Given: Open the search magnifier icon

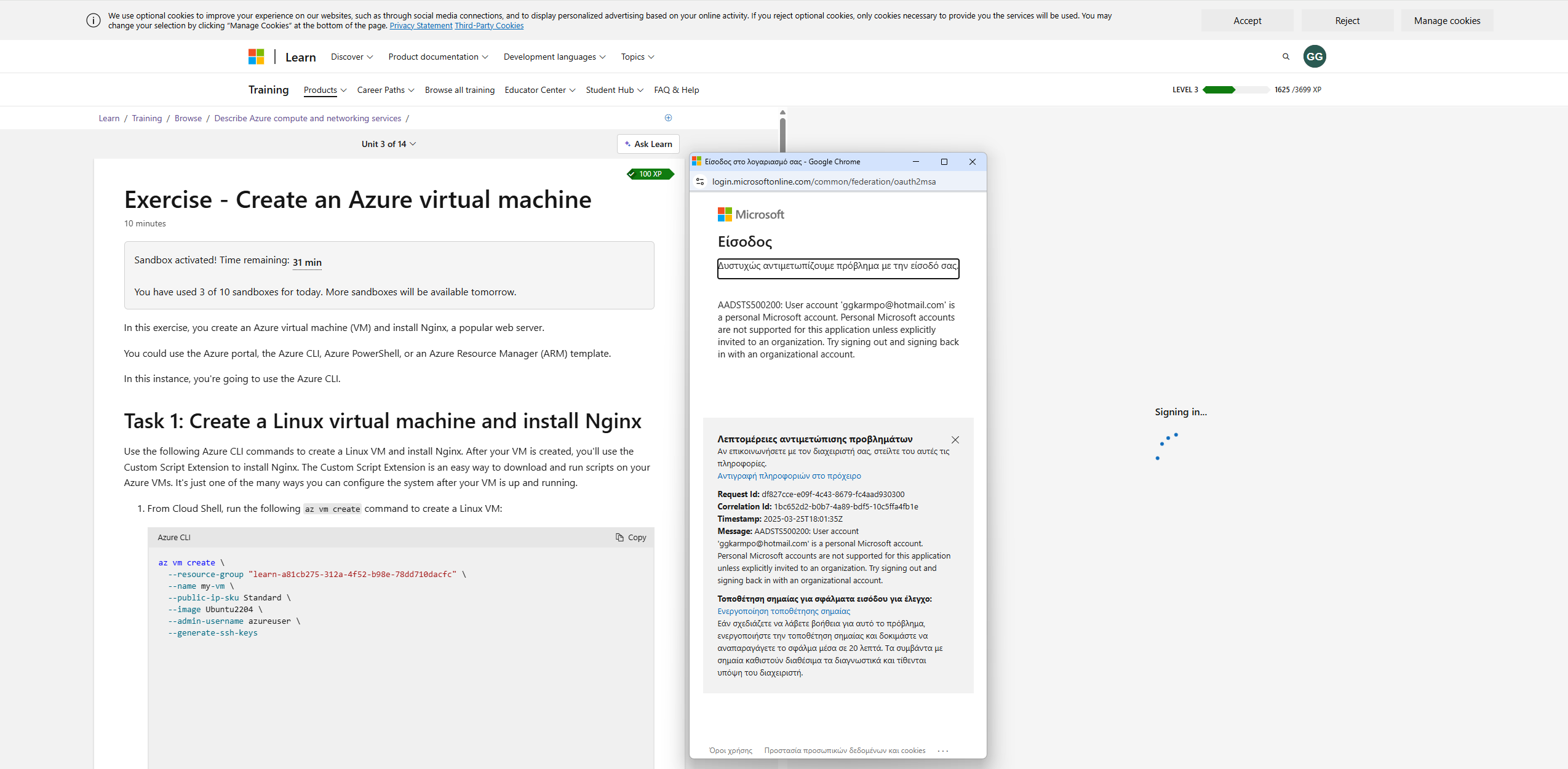Looking at the screenshot, I should click(1286, 57).
